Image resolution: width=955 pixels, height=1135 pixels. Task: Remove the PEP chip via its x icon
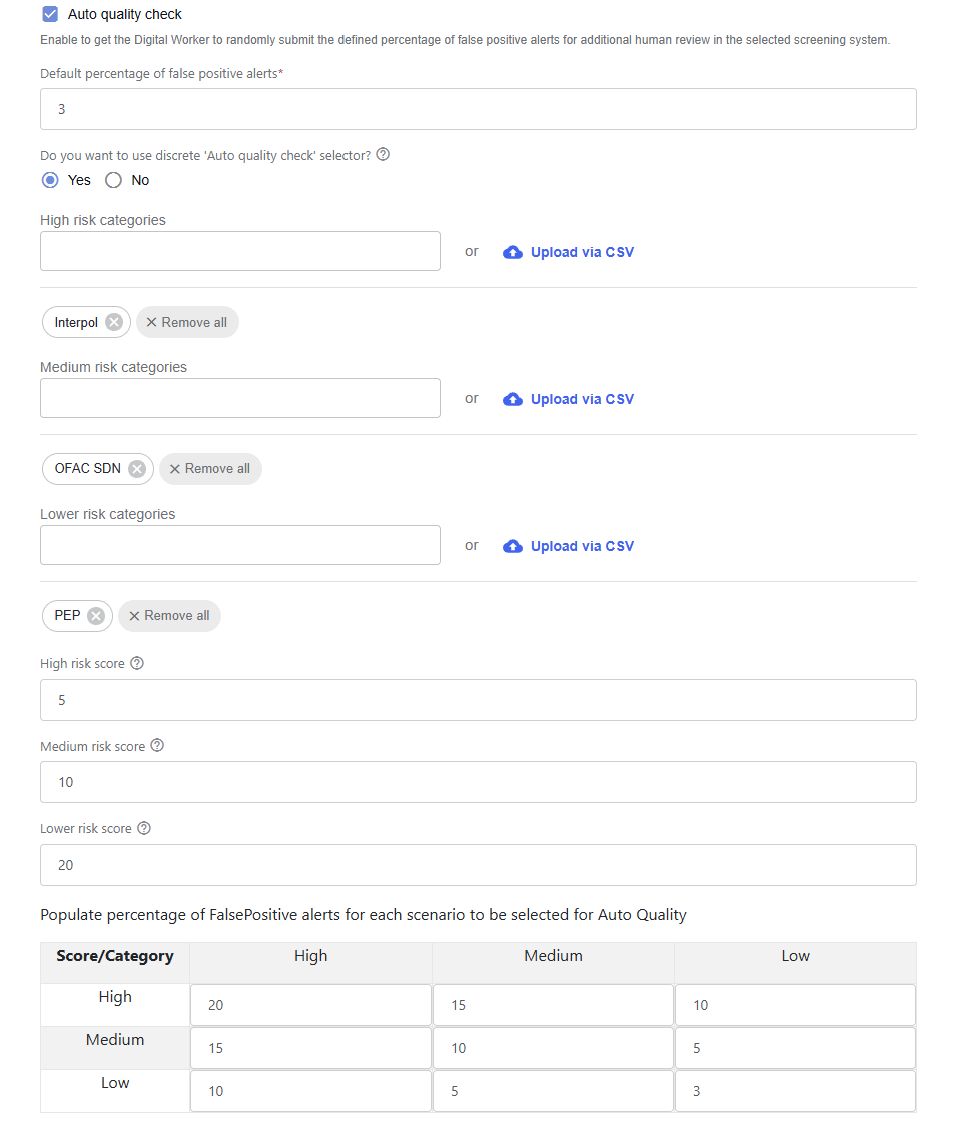[x=96, y=616]
